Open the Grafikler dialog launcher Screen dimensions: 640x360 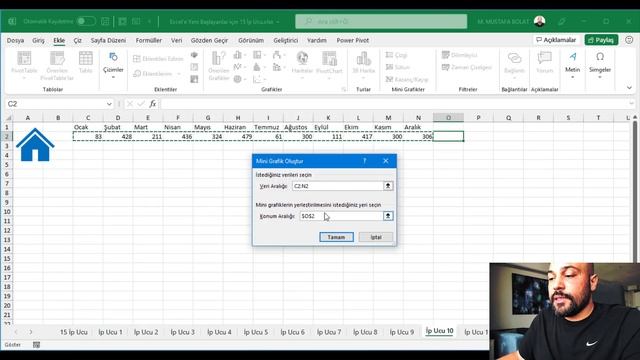(344, 89)
